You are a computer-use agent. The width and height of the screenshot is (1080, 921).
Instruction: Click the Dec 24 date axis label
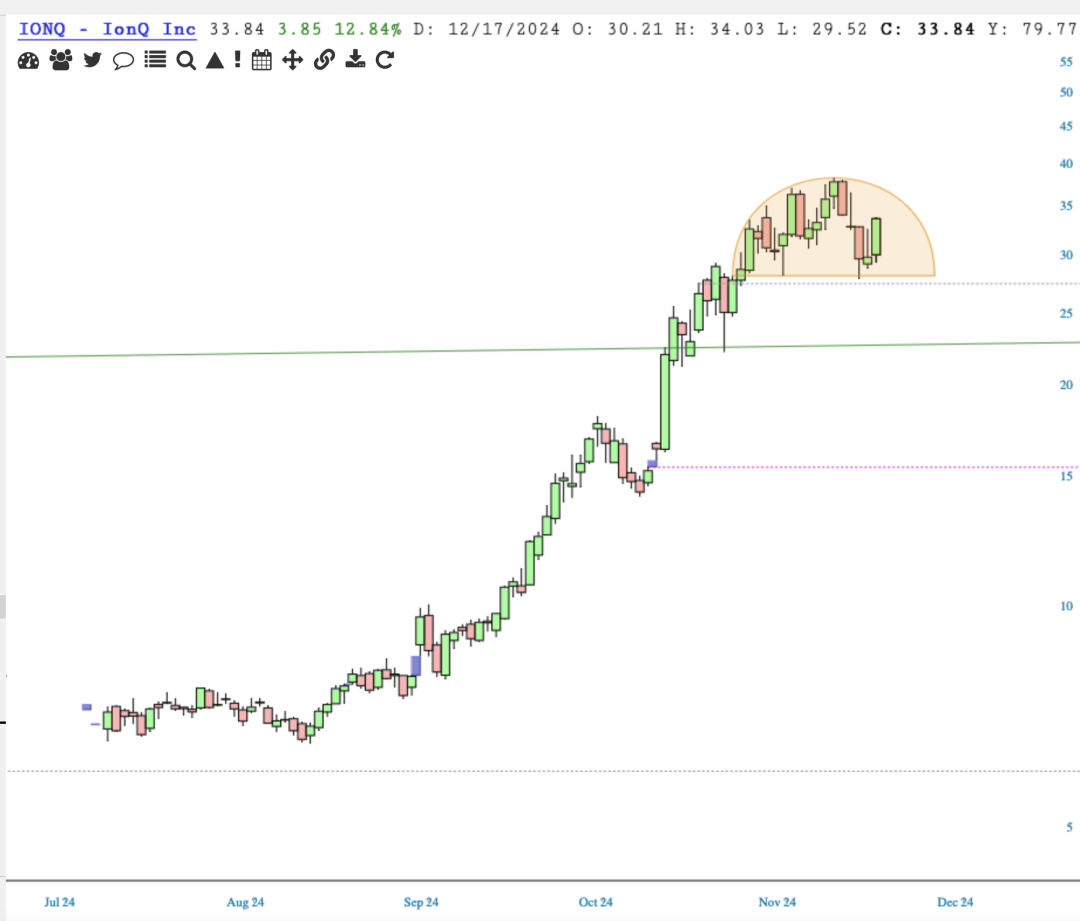[x=955, y=902]
